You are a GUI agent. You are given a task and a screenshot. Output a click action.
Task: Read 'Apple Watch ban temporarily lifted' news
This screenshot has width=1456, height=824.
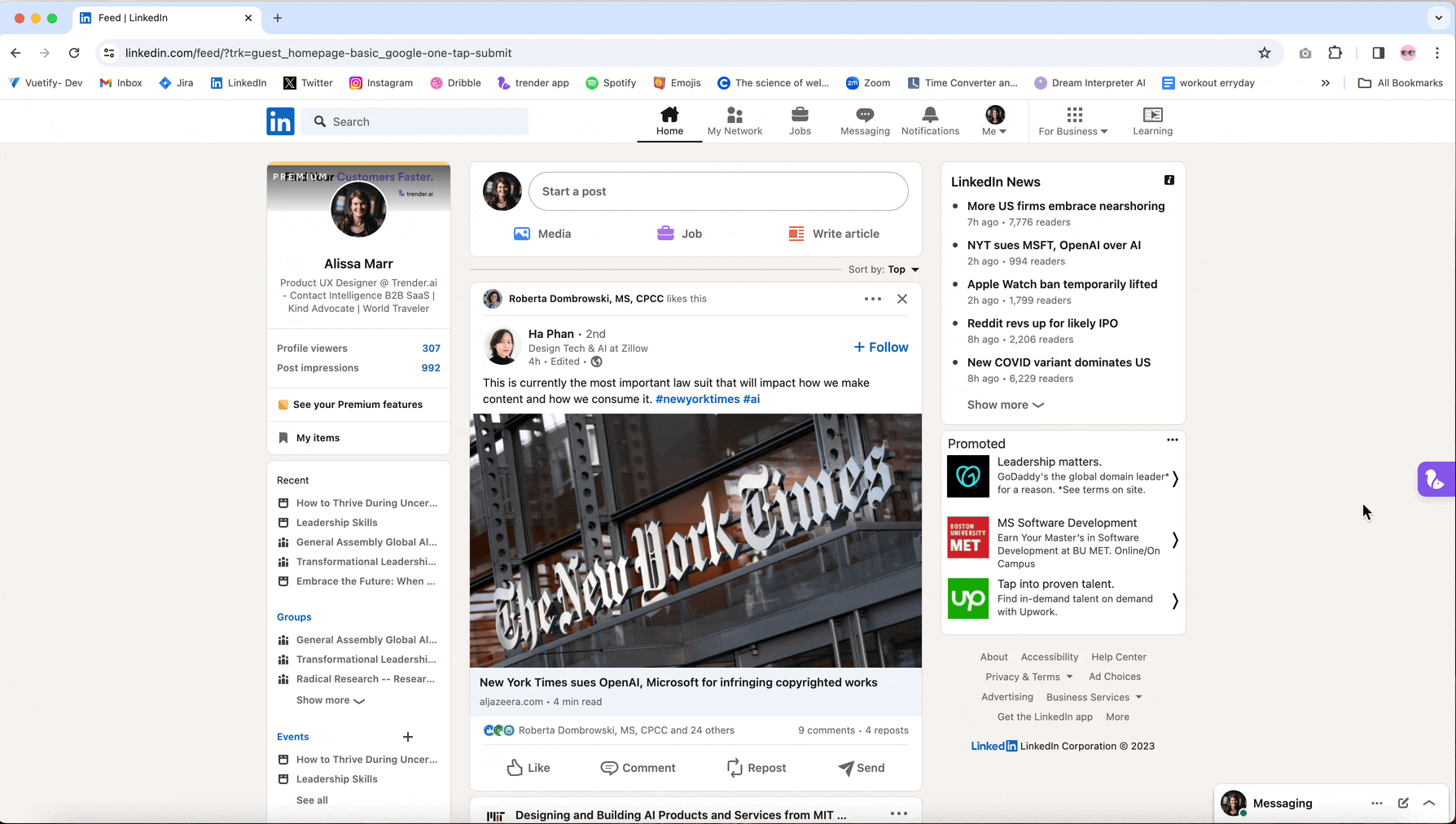(x=1062, y=284)
